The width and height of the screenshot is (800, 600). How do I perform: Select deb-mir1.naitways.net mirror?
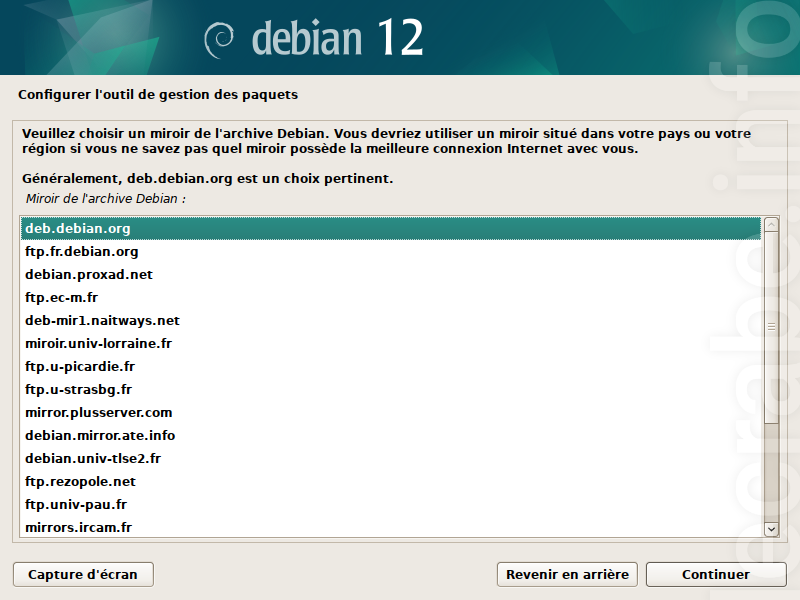coord(391,320)
